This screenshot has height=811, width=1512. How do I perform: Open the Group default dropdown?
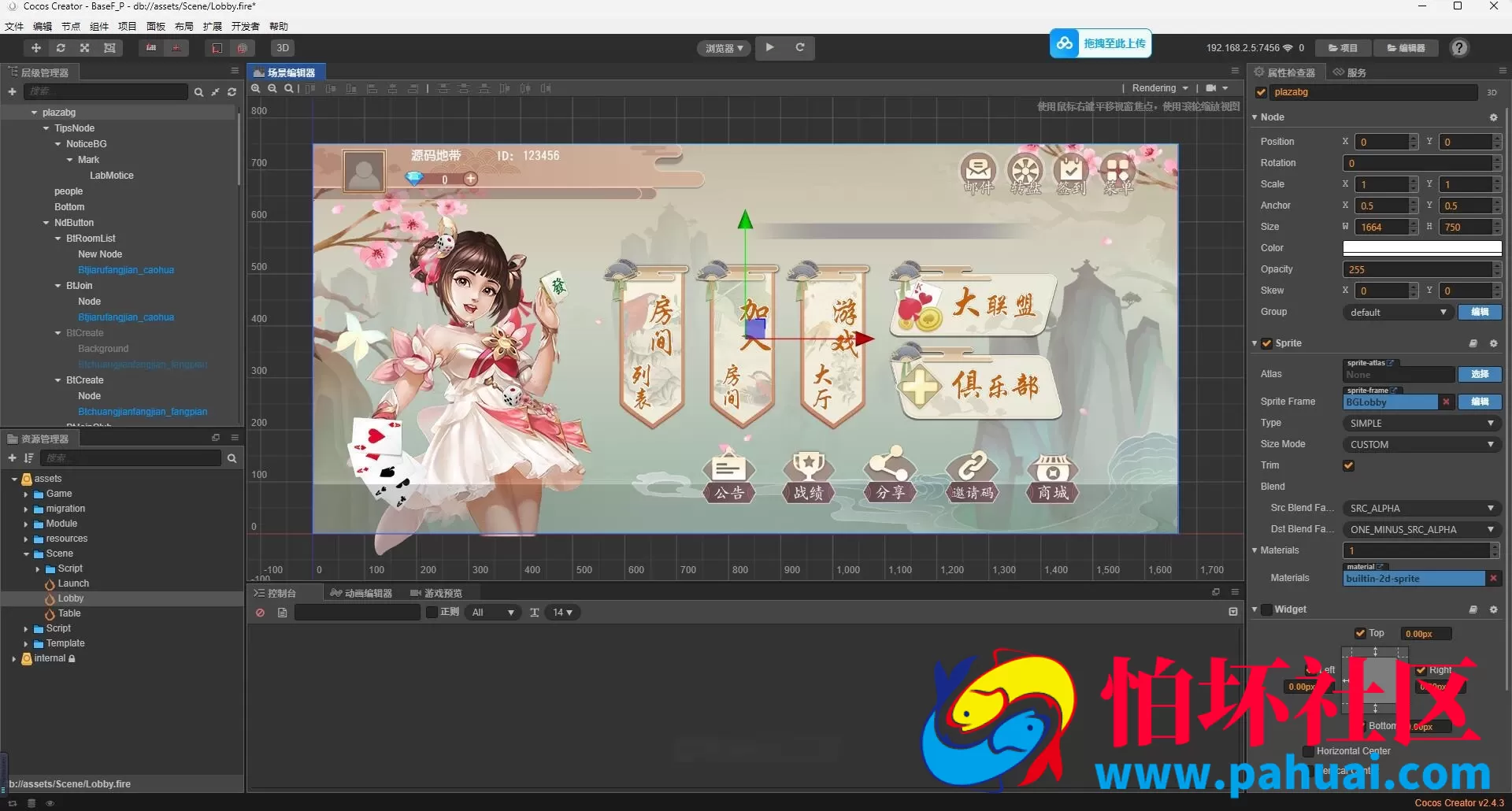[1398, 313]
